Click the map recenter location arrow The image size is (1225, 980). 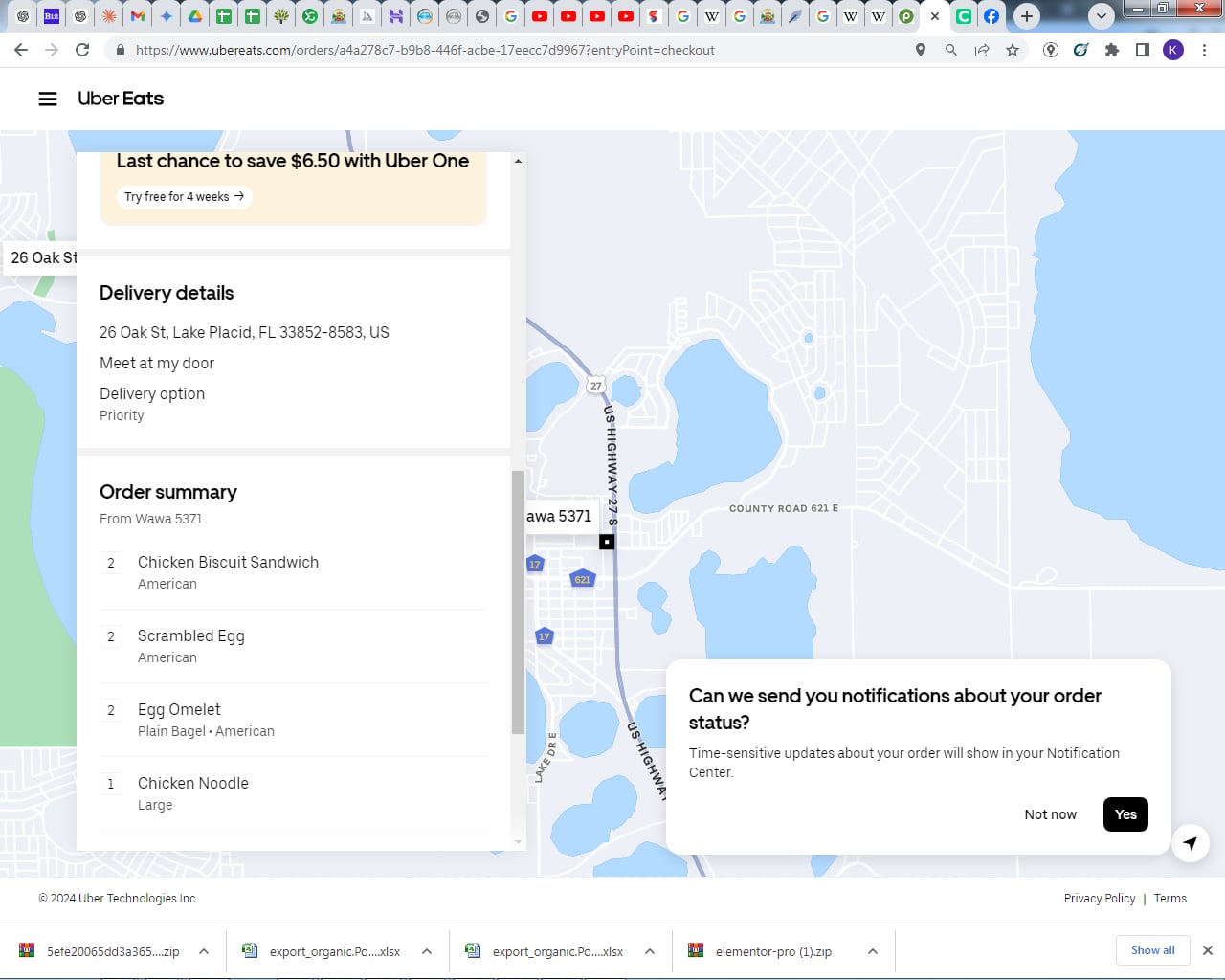point(1190,843)
